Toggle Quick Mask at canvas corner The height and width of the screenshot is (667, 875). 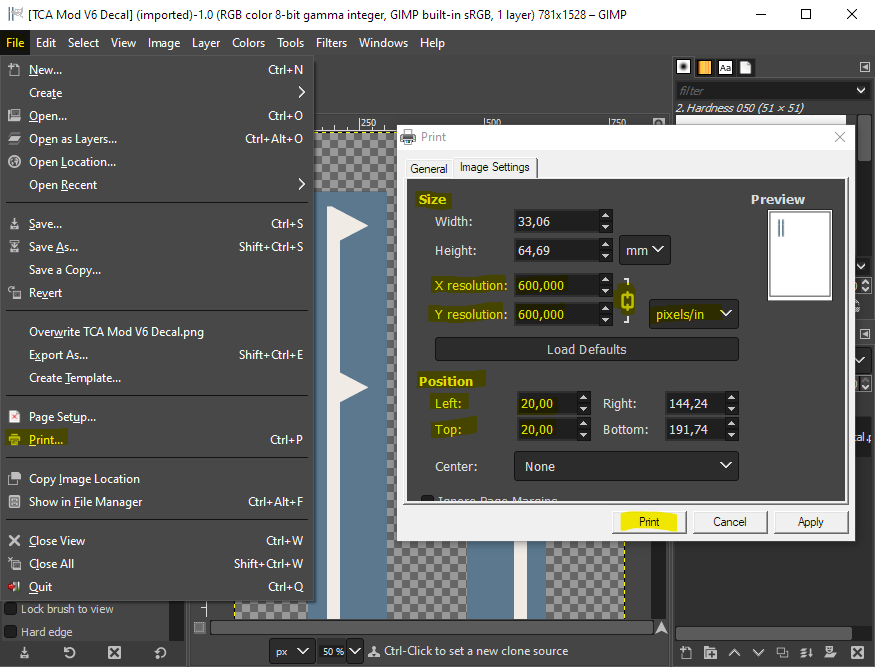199,627
